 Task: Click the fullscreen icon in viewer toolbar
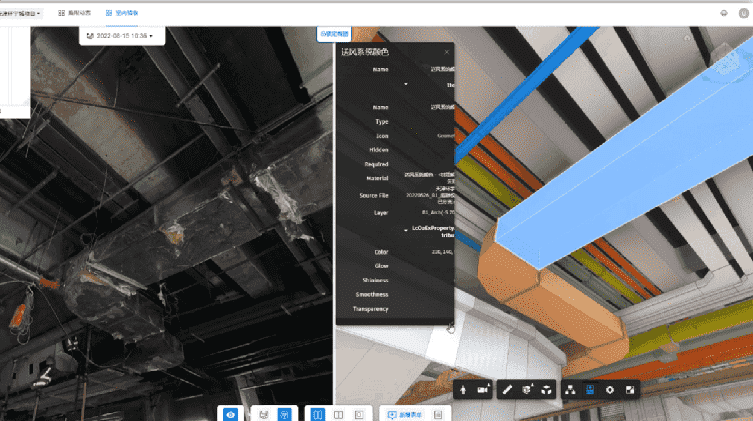coord(630,389)
